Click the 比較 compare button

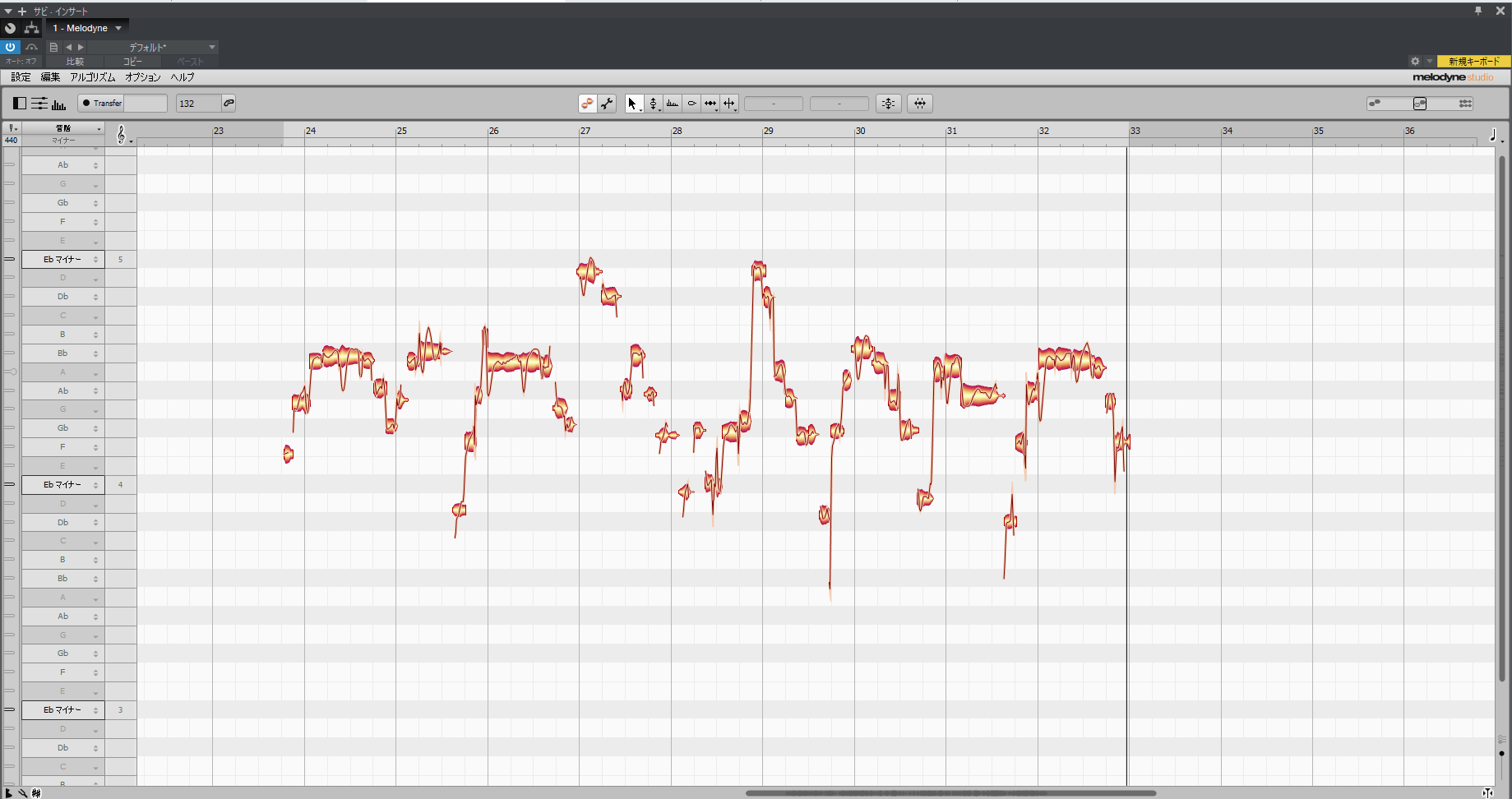(x=74, y=61)
